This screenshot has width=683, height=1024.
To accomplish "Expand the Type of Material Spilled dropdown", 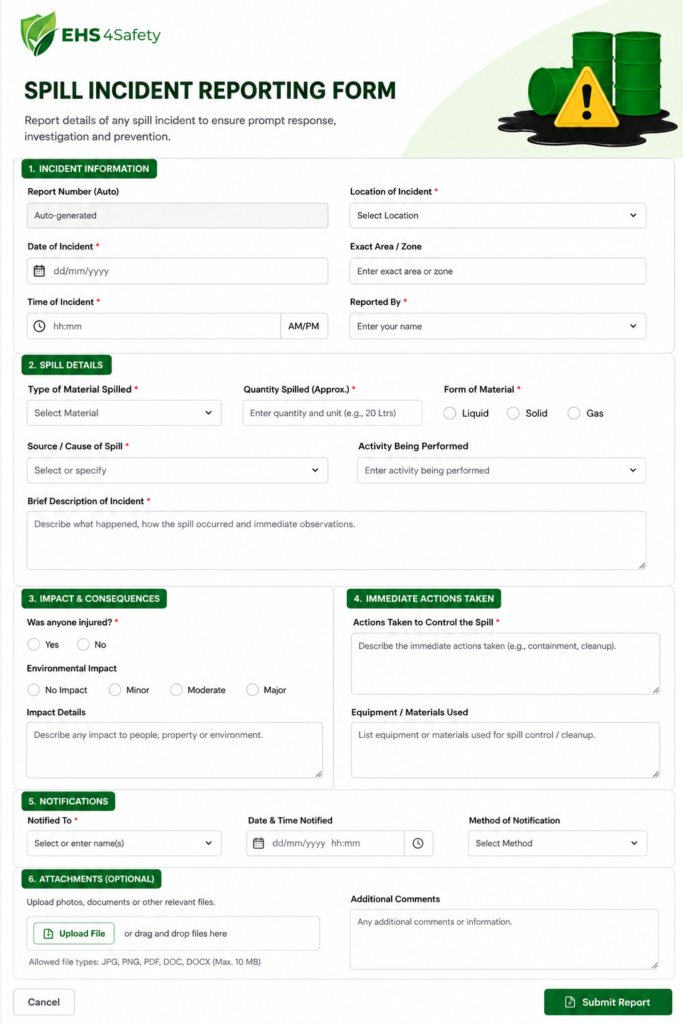I will pos(124,413).
